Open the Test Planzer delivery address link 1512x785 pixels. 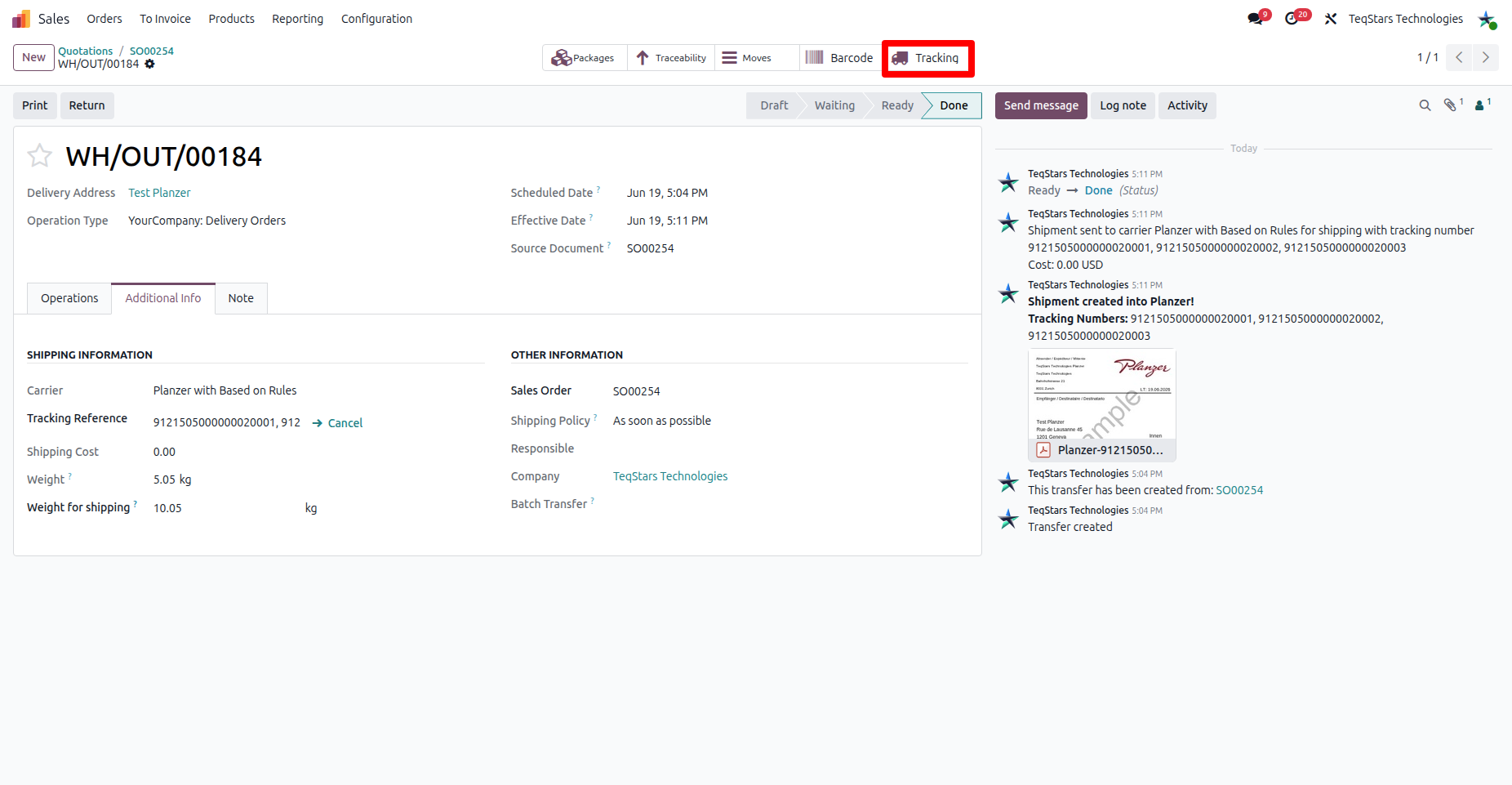(159, 193)
